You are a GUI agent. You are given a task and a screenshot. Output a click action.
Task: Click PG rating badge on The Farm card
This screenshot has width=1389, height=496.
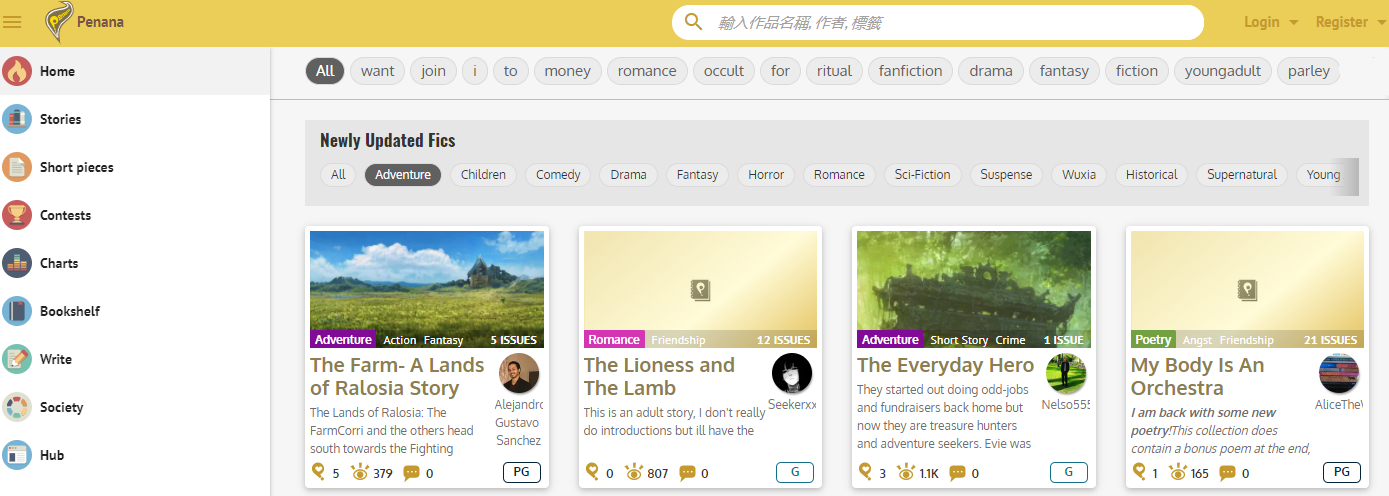click(521, 472)
